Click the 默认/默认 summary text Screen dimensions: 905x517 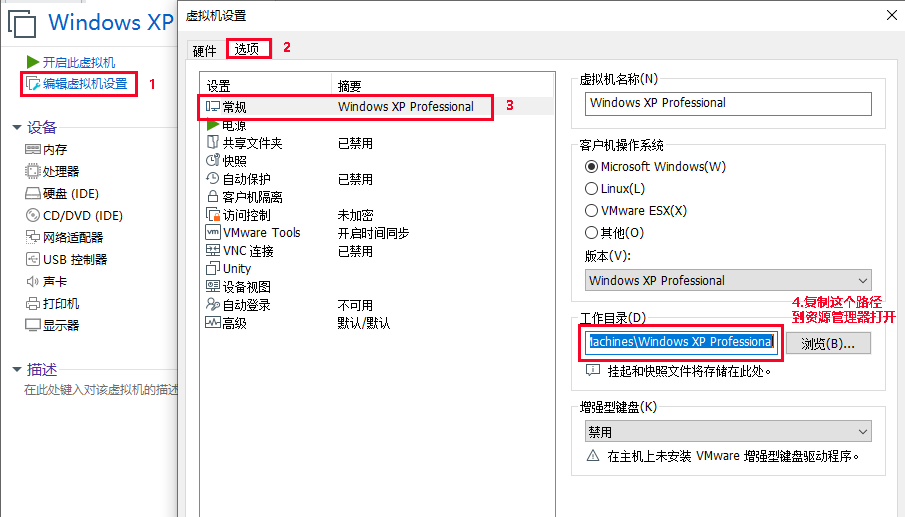pos(364,323)
